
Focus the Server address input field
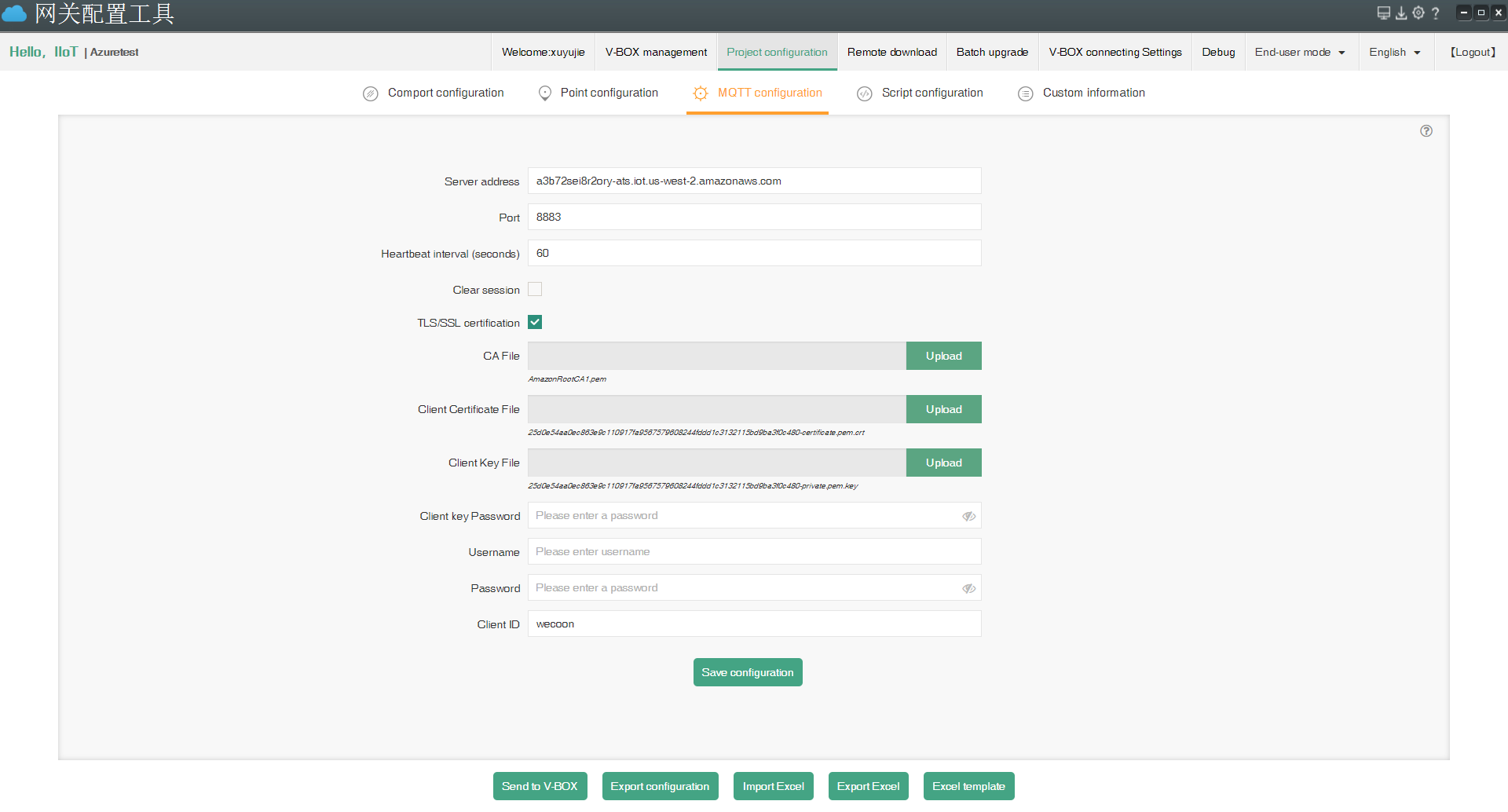754,181
